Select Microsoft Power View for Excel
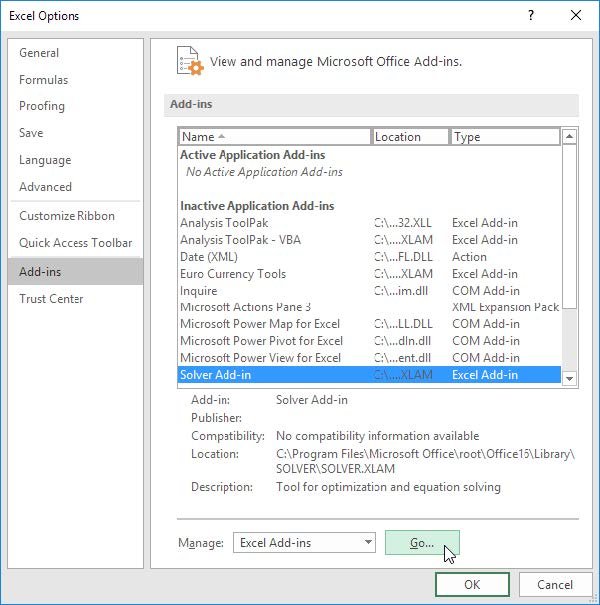 [369, 358]
